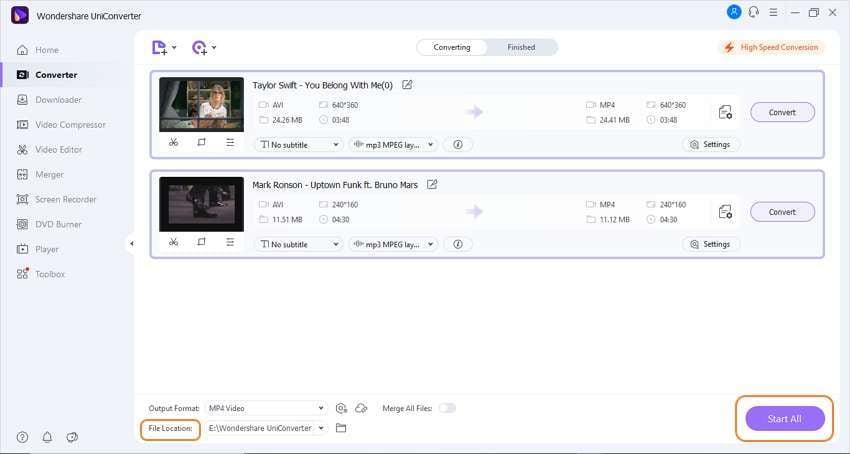Open Settings for the Mark Ronson video

point(710,245)
